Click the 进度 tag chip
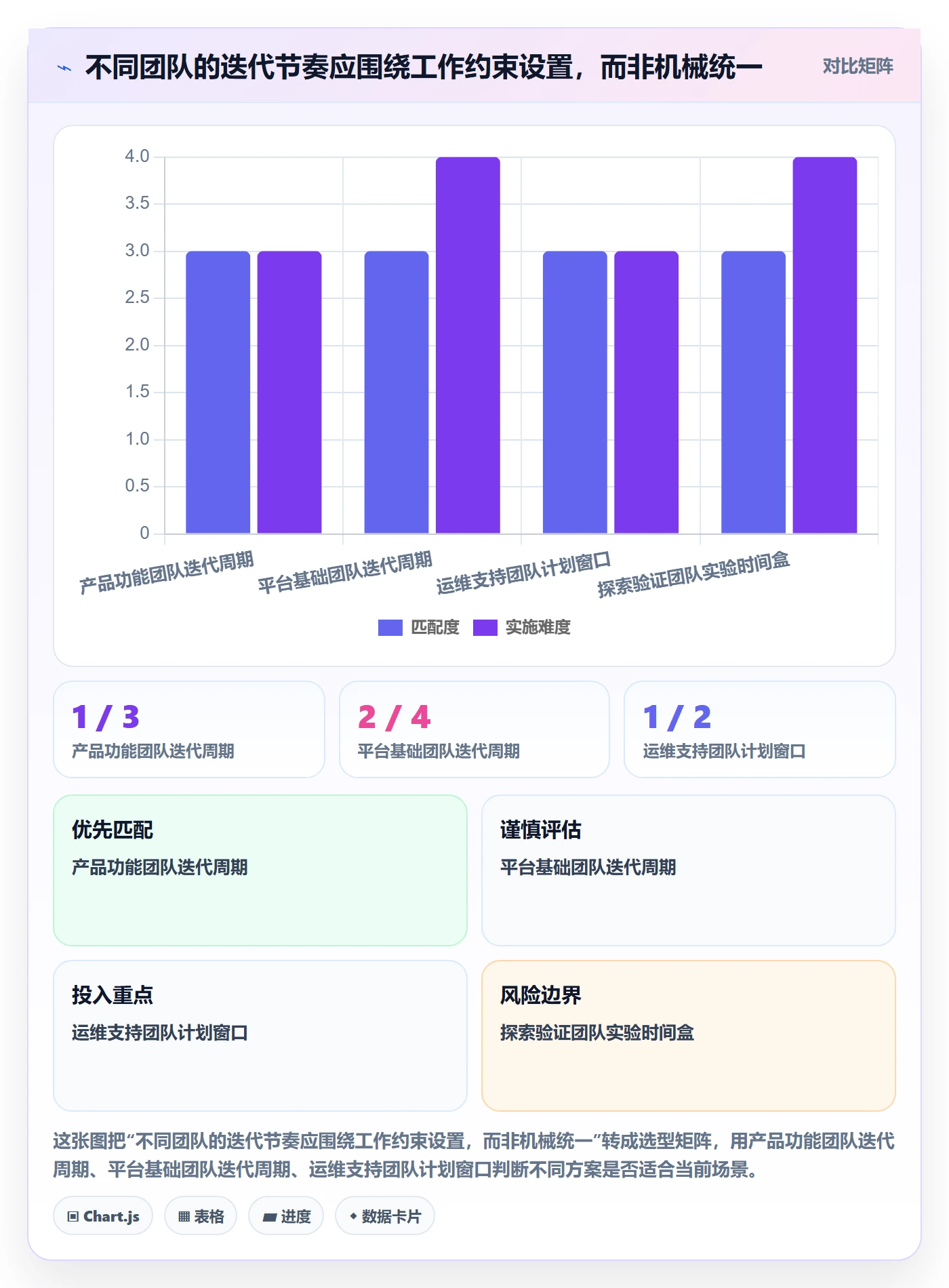 (286, 1216)
